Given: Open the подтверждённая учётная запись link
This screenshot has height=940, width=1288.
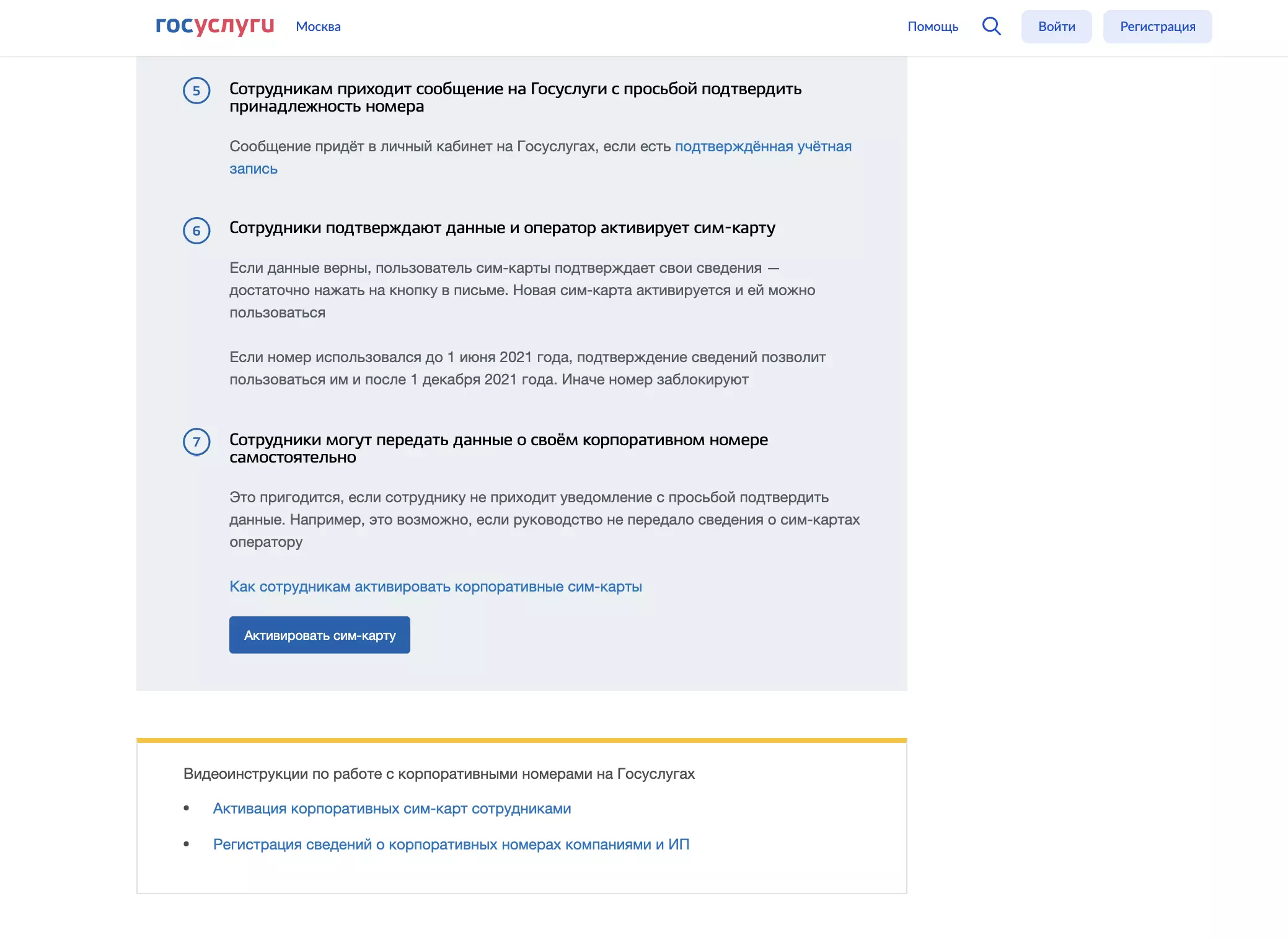Looking at the screenshot, I should click(x=763, y=146).
